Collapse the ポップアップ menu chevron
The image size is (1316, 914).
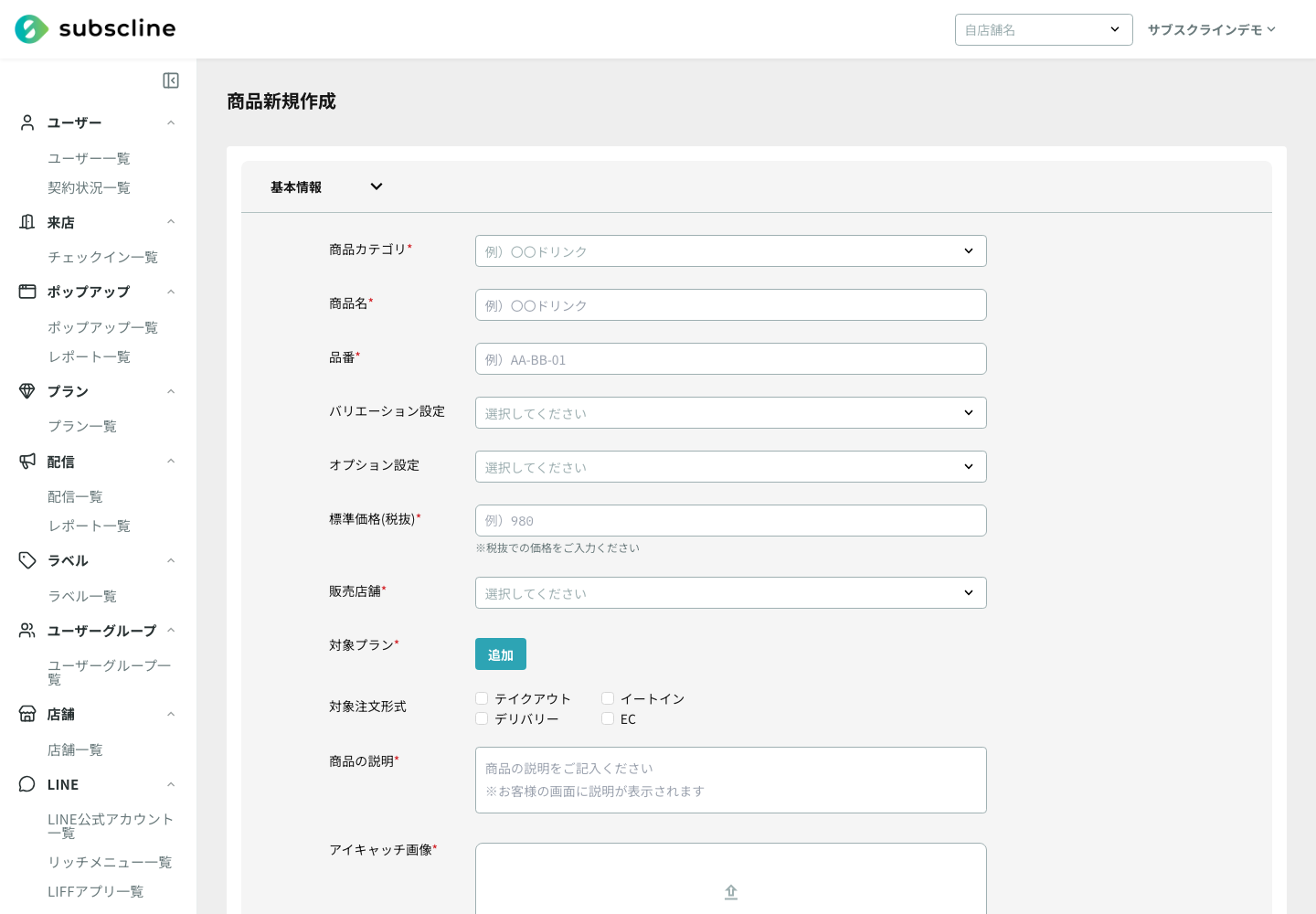coord(171,292)
